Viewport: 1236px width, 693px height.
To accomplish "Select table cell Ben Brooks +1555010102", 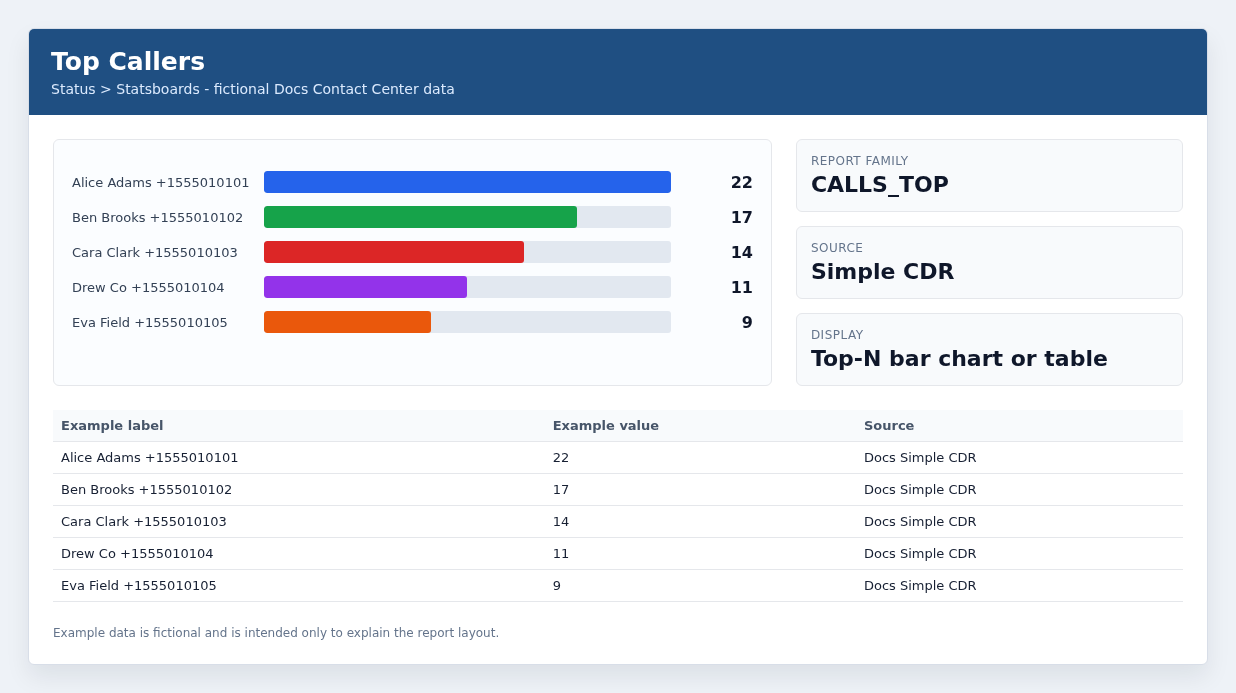I will point(146,489).
